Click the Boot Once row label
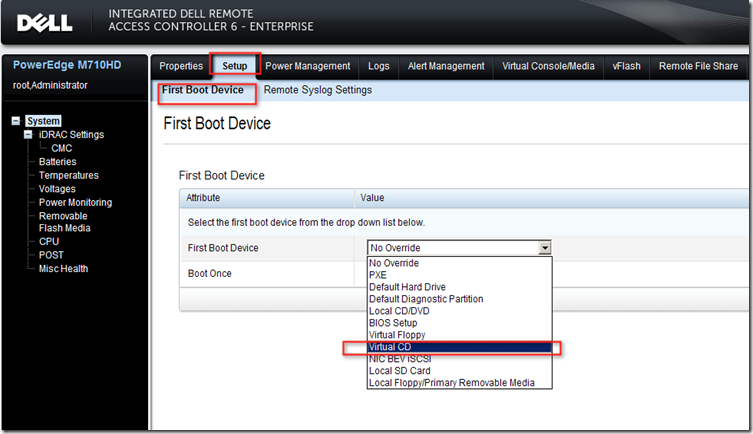 (x=210, y=274)
